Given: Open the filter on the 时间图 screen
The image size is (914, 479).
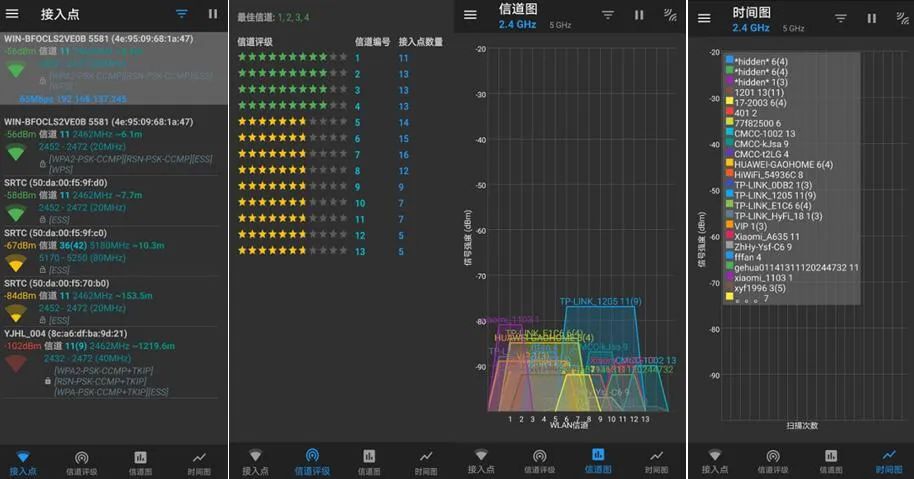Looking at the screenshot, I should 840,18.
